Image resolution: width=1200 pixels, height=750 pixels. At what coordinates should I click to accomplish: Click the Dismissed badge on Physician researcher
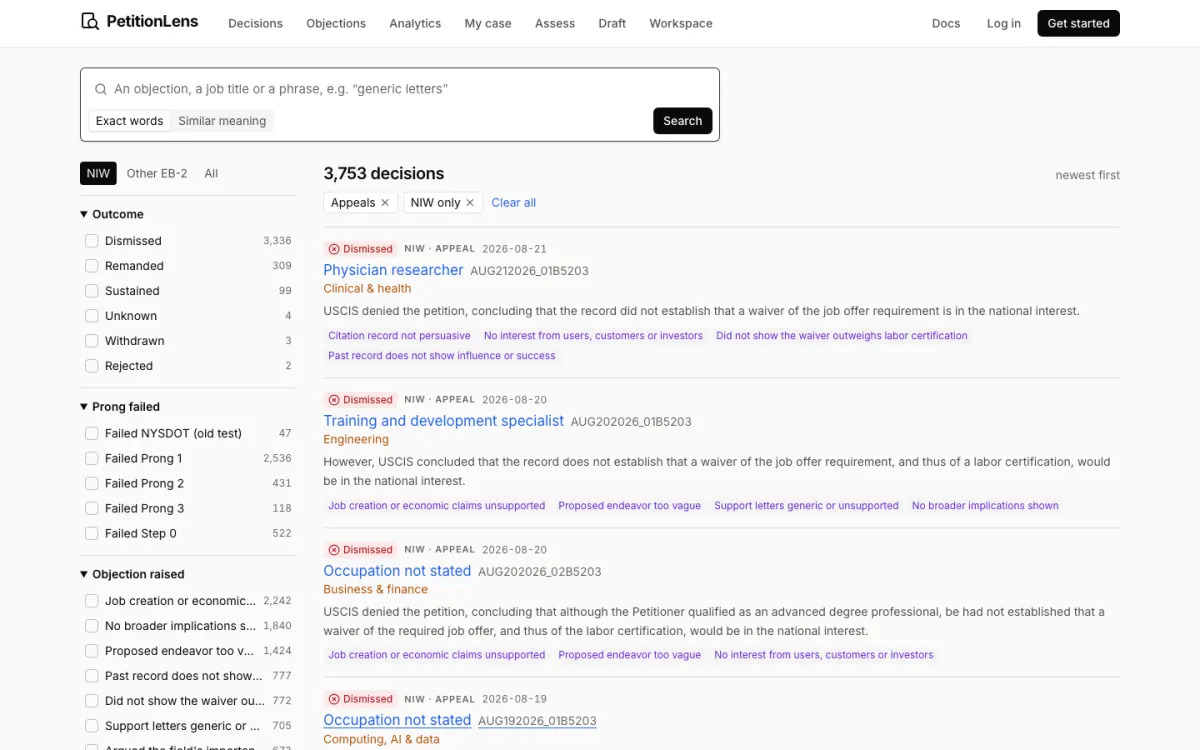360,249
